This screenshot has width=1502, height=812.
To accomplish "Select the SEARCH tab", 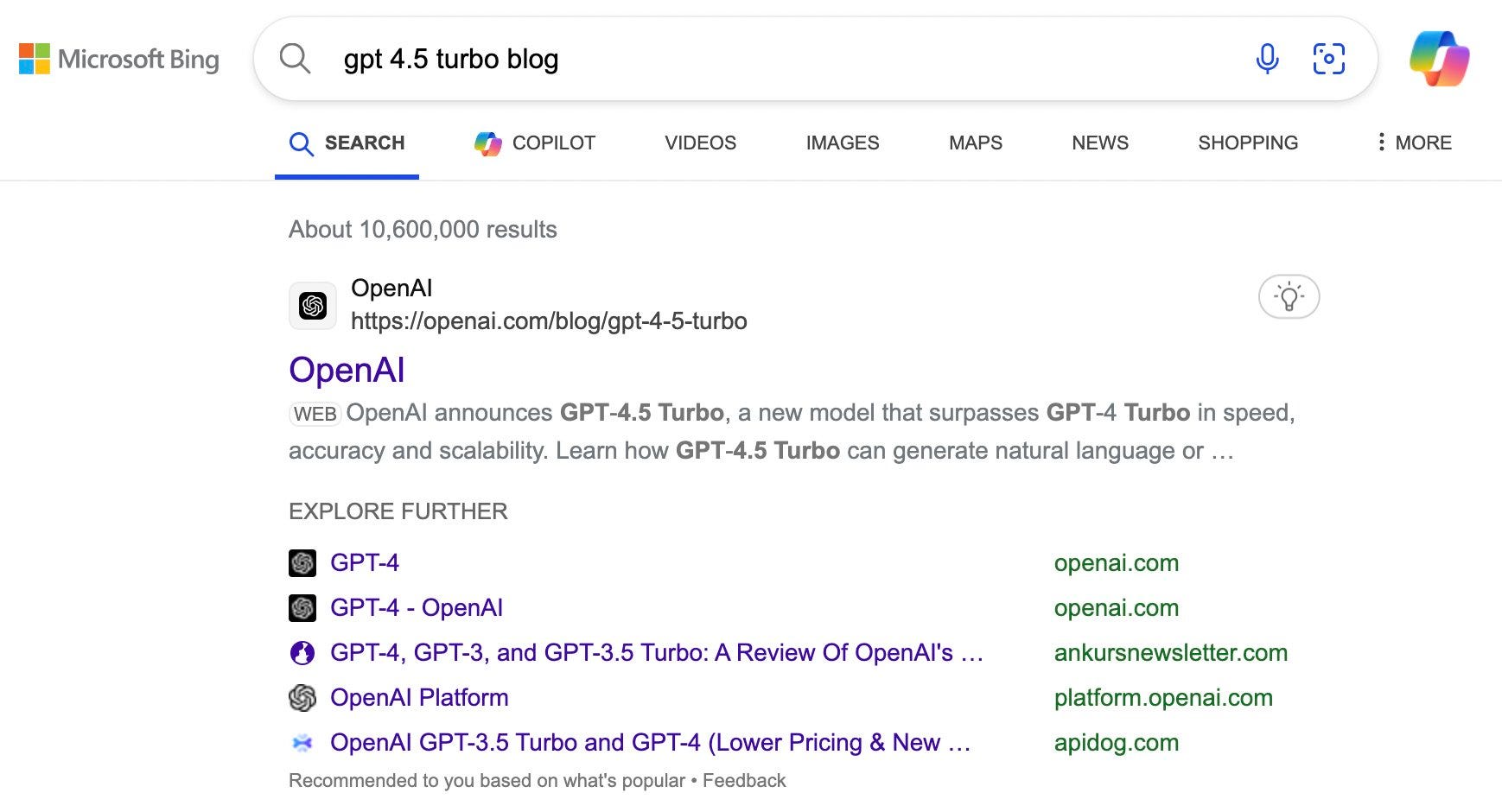I will [x=347, y=143].
